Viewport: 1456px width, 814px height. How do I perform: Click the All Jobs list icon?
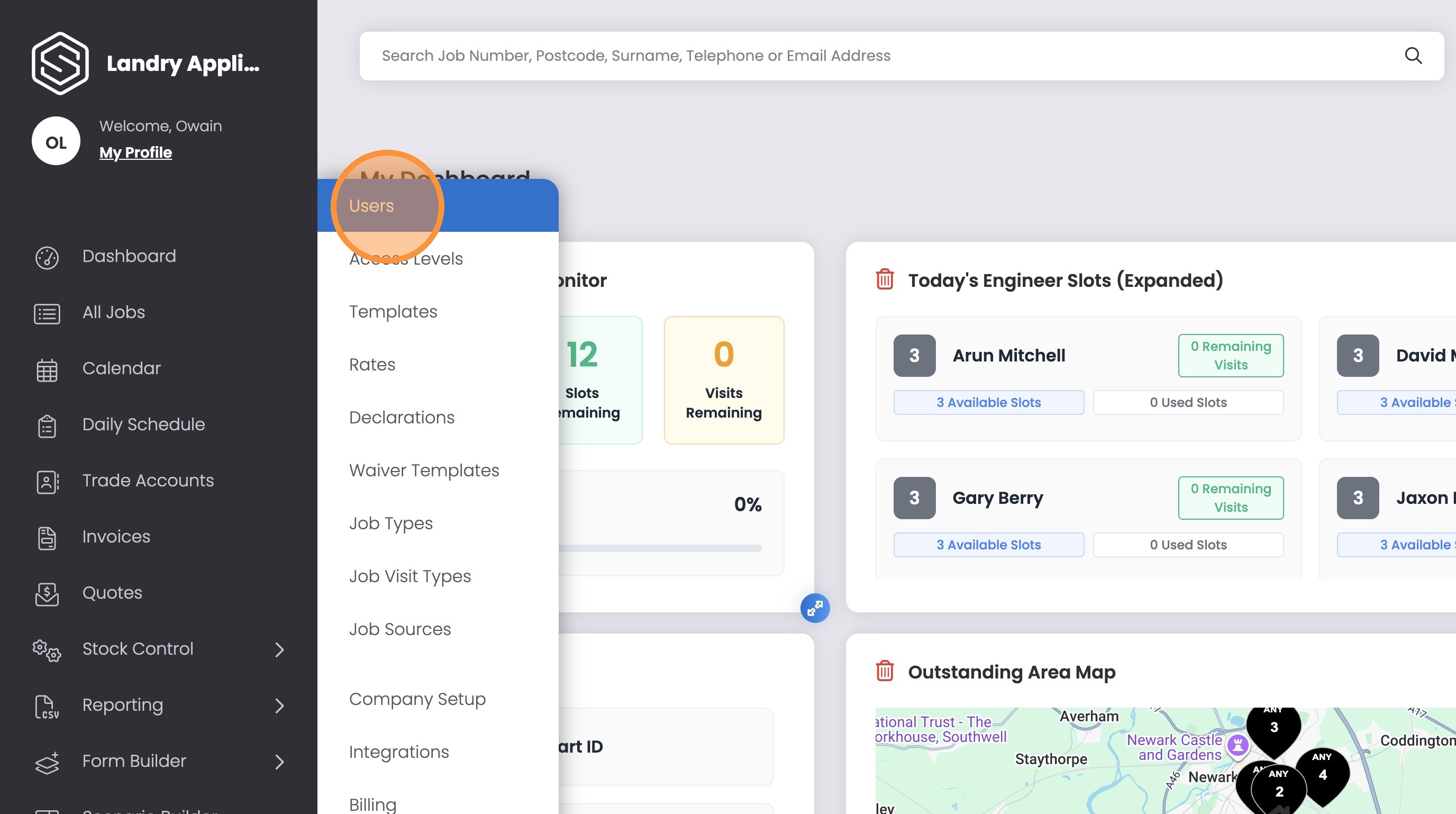47,313
